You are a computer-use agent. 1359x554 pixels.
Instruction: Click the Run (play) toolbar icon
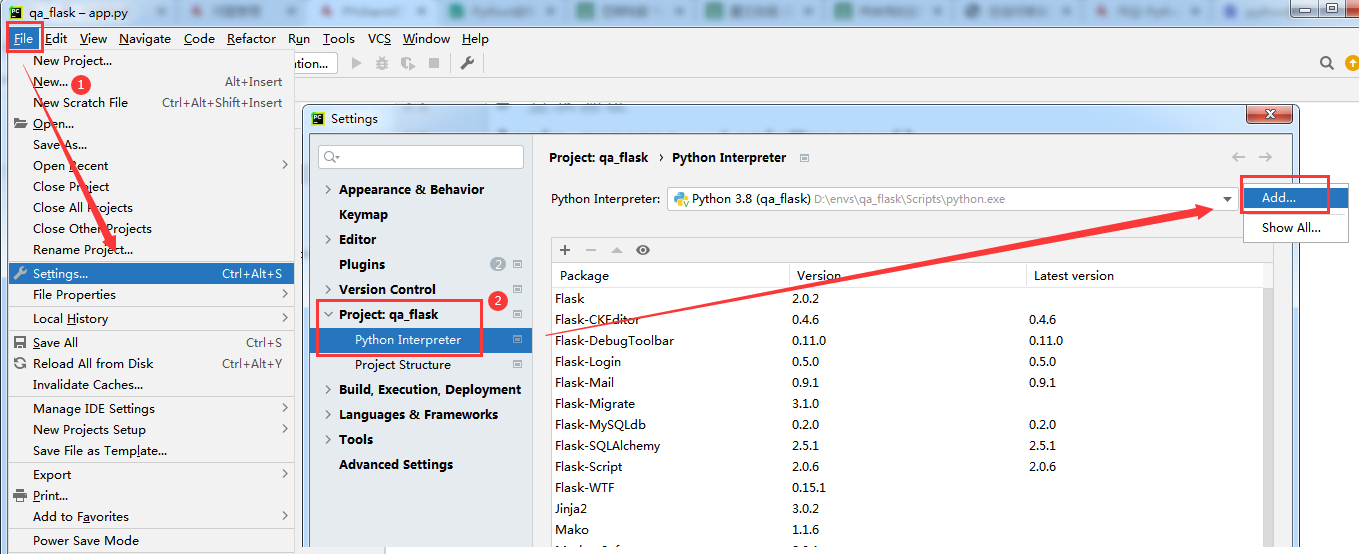(356, 63)
